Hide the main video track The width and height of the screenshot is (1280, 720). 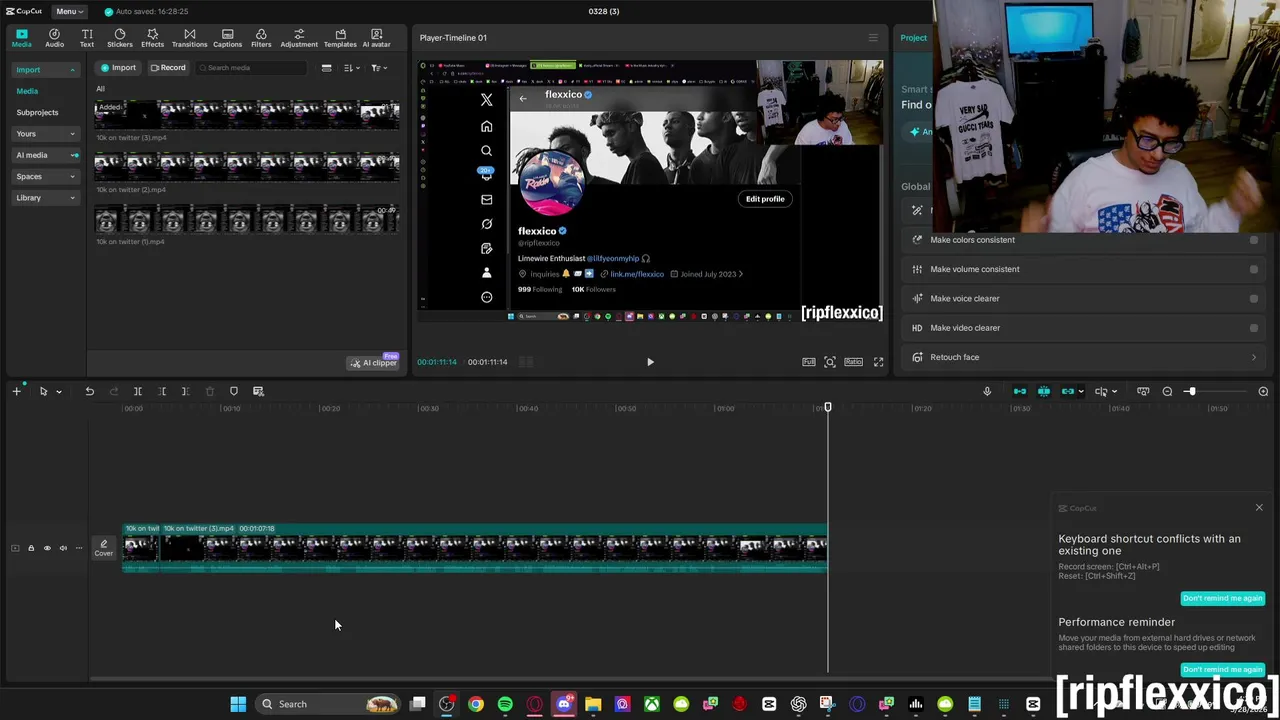[x=47, y=548]
